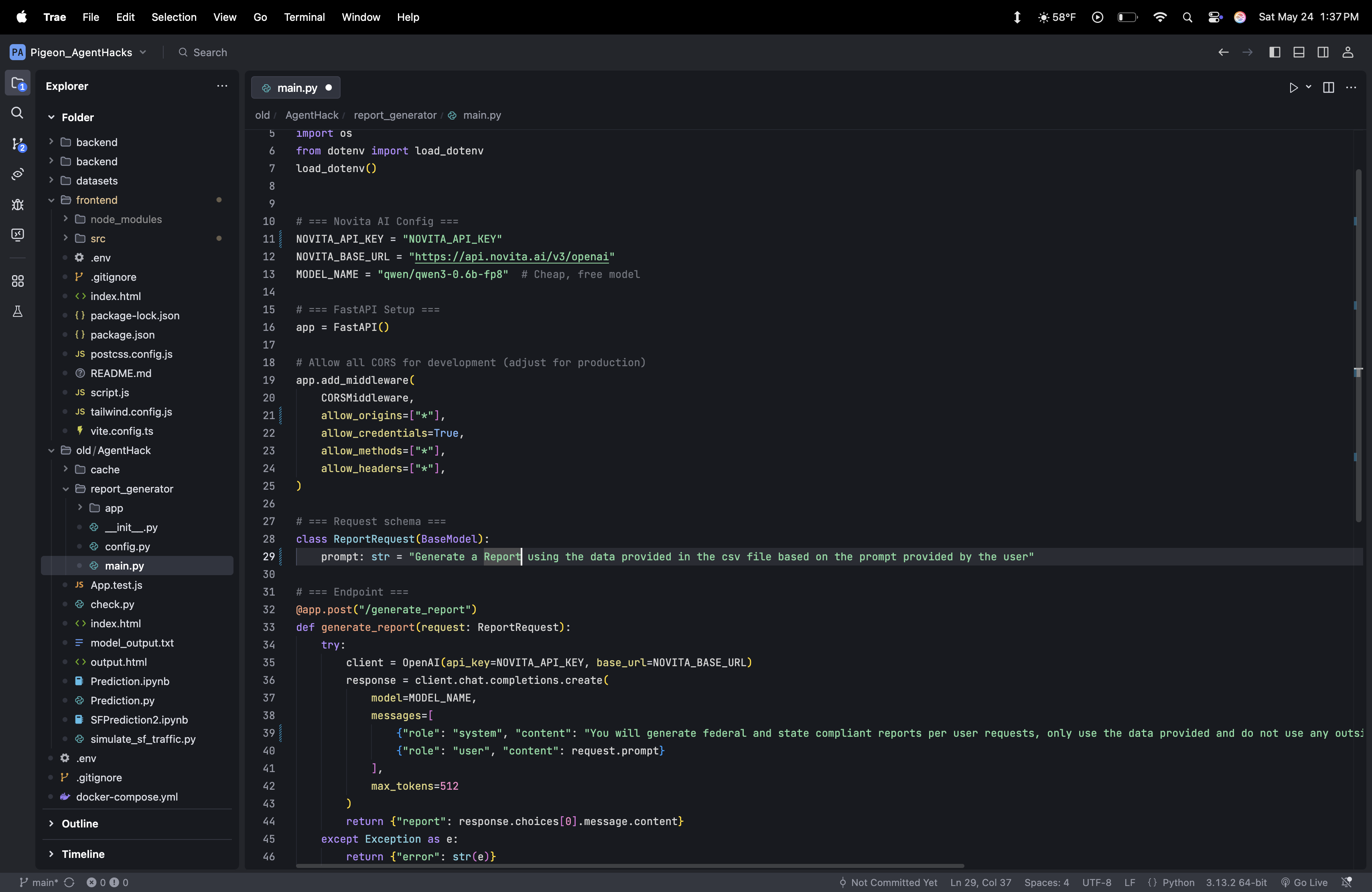Screen dimensions: 1372x892
Task: Toggle the bottom panel visibility
Action: coord(1299,53)
